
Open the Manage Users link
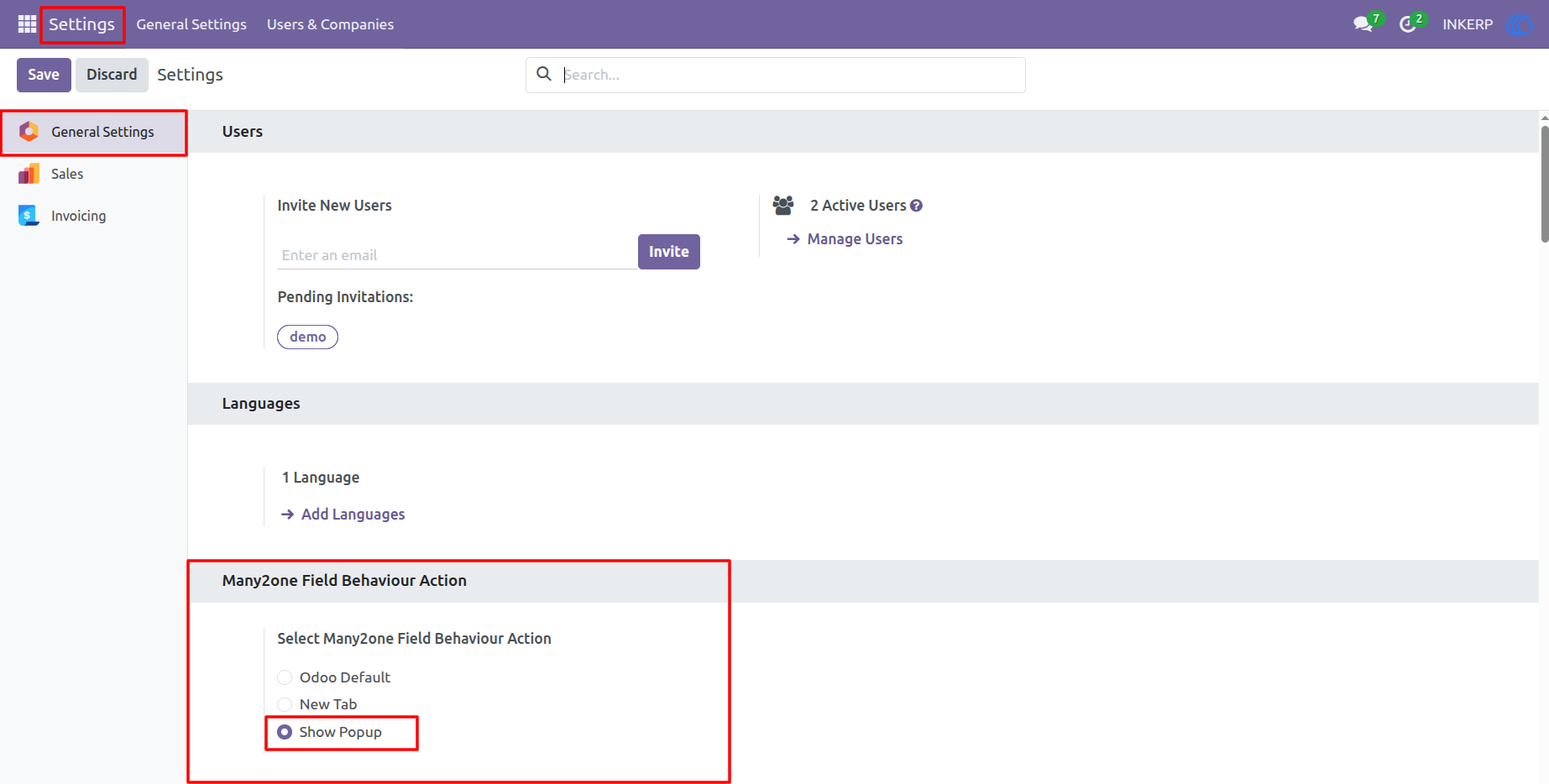855,239
